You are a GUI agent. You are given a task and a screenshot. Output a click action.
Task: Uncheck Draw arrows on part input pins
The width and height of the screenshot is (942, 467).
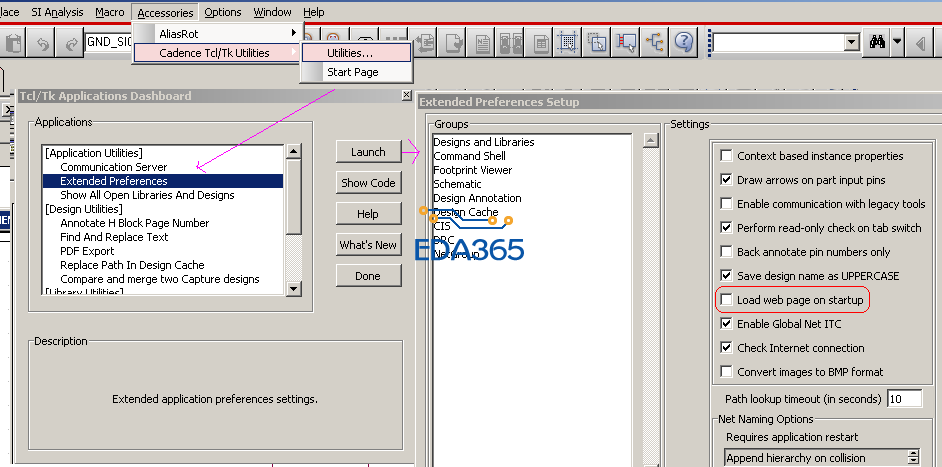point(726,180)
